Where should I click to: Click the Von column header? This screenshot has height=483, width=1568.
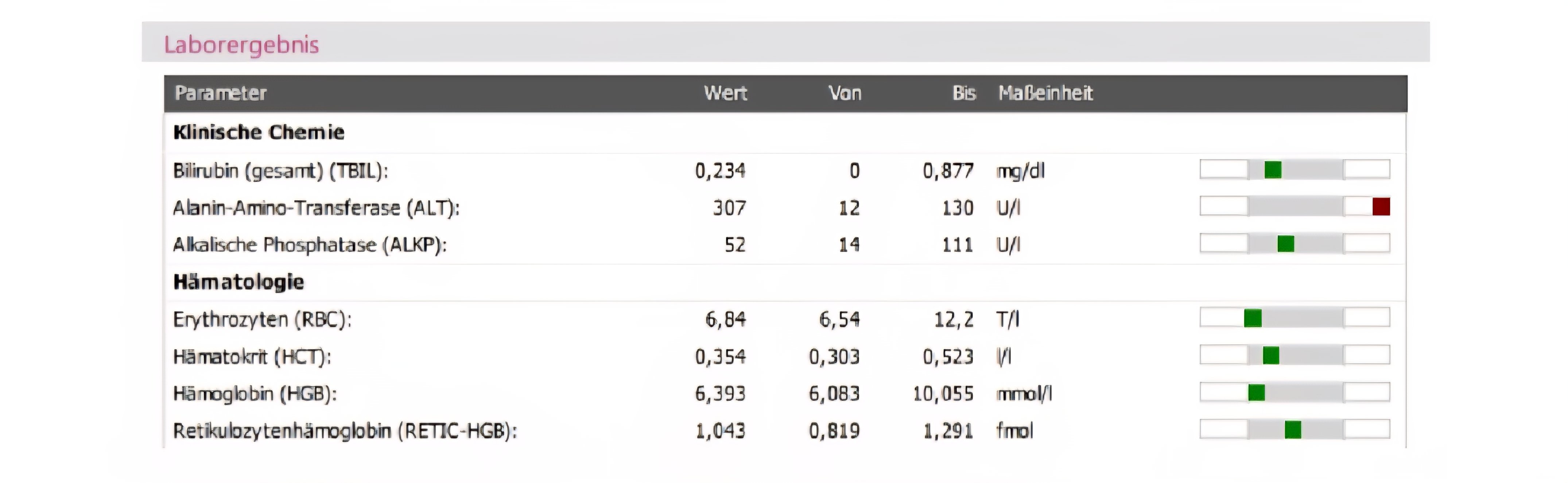pos(845,93)
